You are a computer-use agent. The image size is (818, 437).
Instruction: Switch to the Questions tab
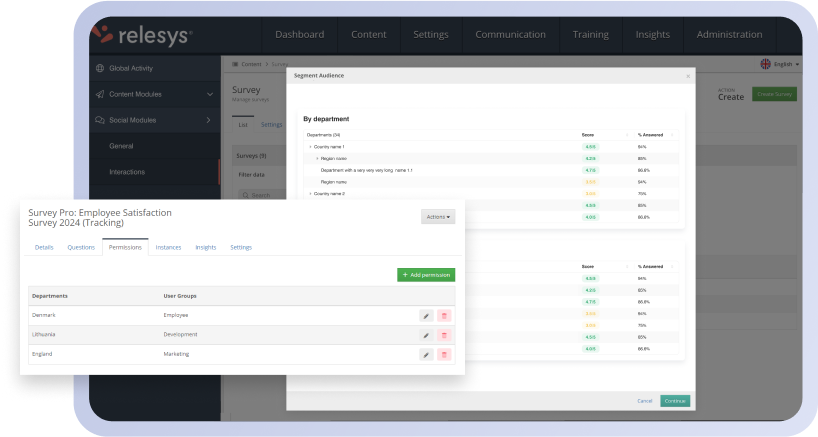(x=81, y=247)
